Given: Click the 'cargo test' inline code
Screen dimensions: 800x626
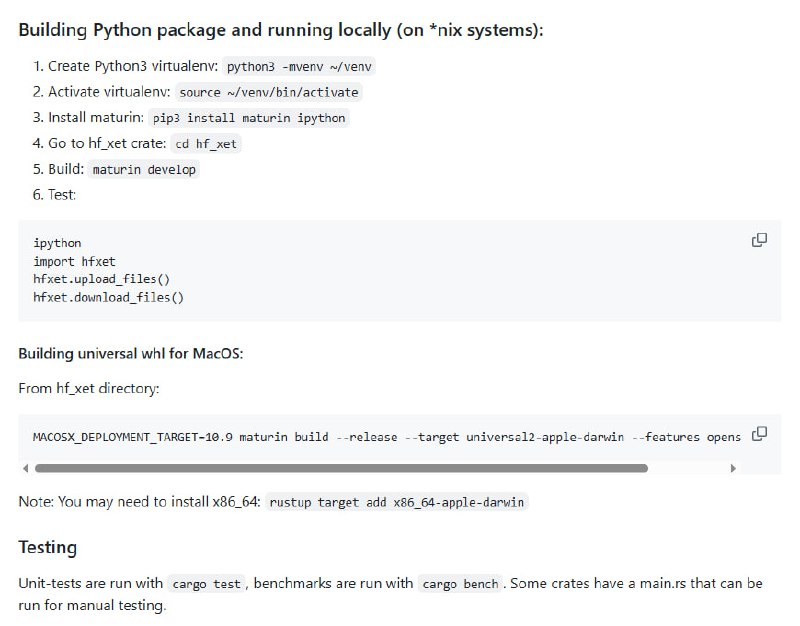Looking at the screenshot, I should (206, 584).
